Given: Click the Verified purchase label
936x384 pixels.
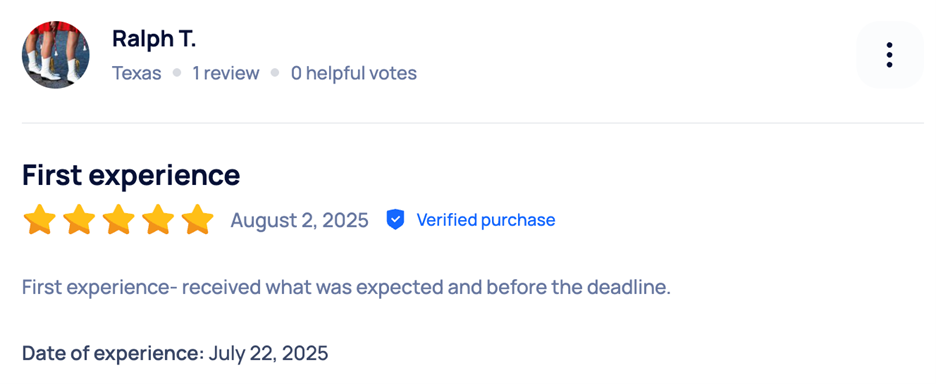Looking at the screenshot, I should 486,220.
